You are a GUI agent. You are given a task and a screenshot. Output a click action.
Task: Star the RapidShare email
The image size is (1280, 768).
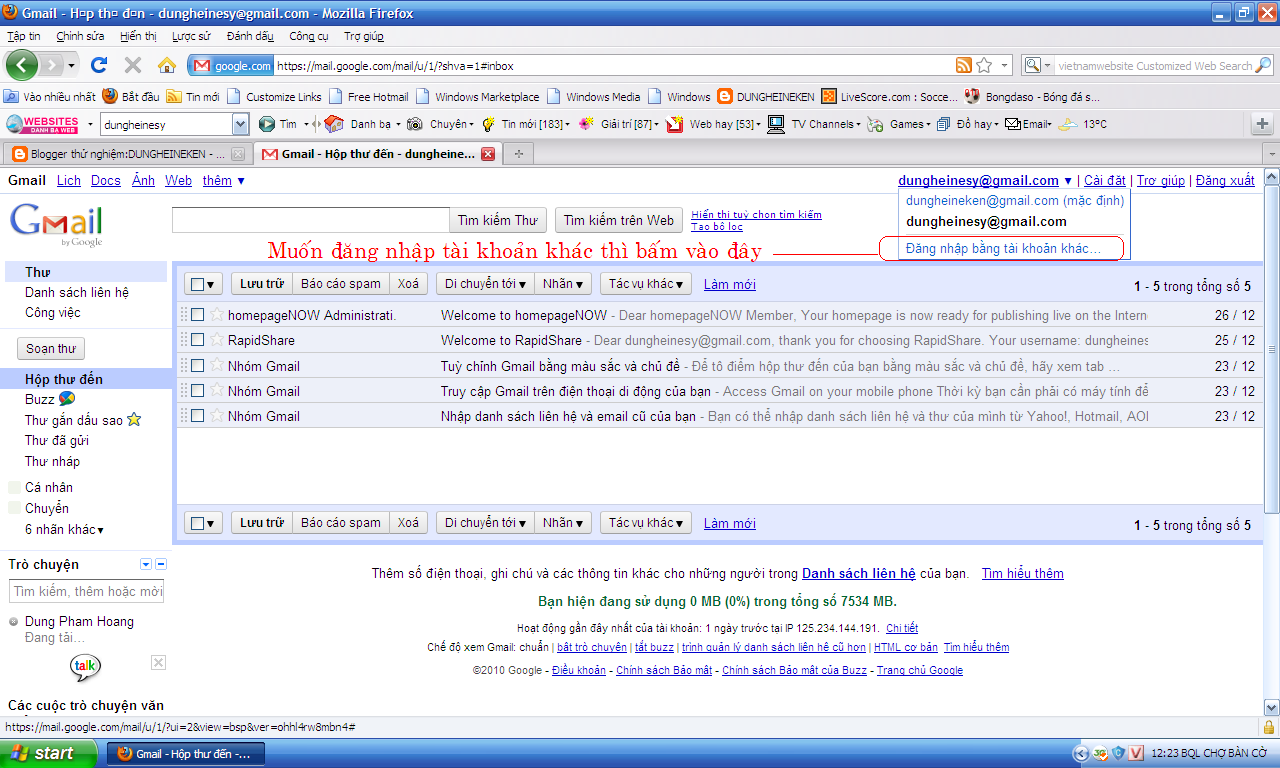(x=216, y=340)
